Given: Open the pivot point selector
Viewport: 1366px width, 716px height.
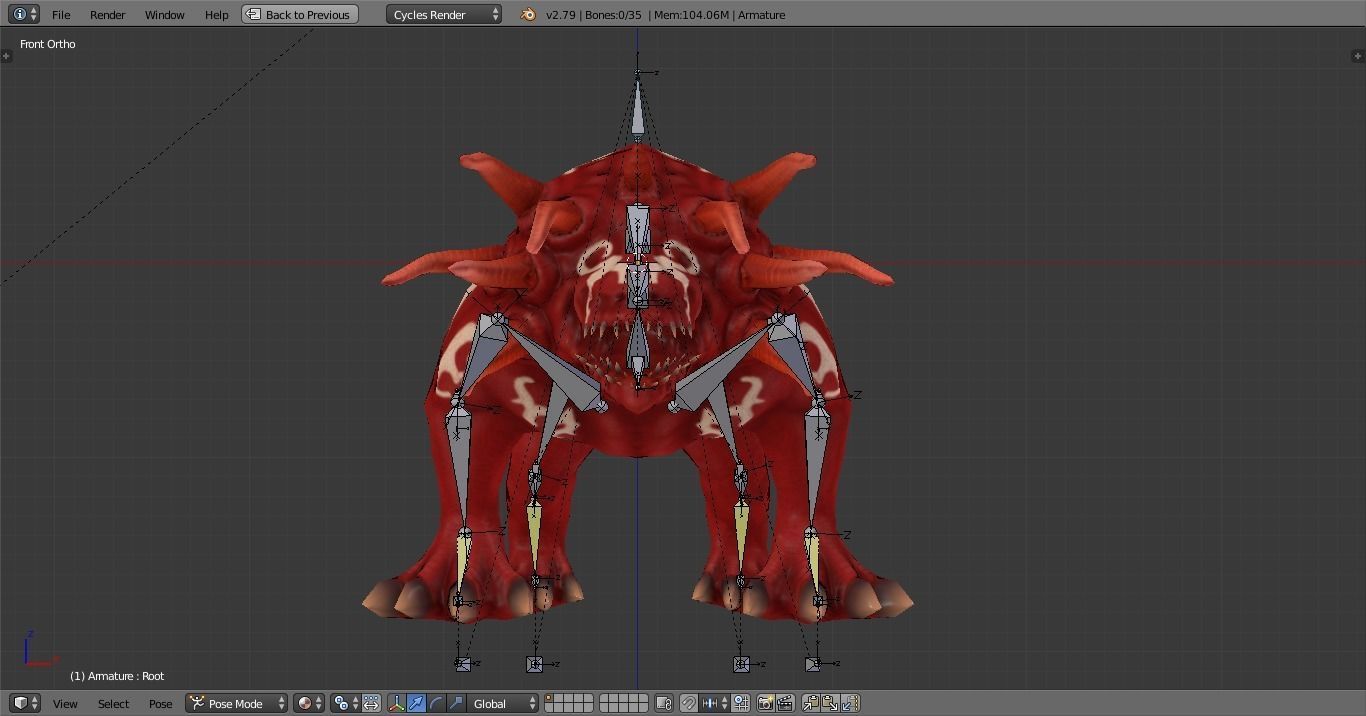Looking at the screenshot, I should [346, 703].
